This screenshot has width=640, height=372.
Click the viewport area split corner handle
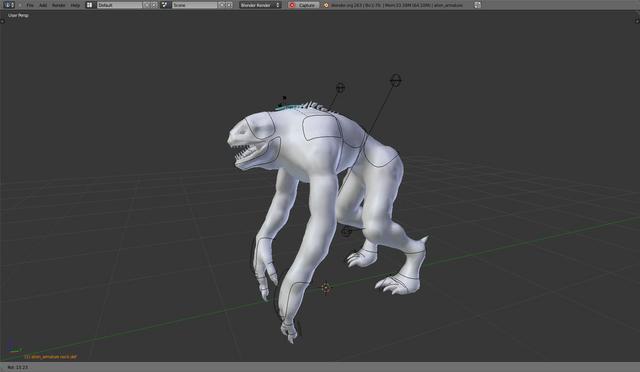[x=637, y=21]
